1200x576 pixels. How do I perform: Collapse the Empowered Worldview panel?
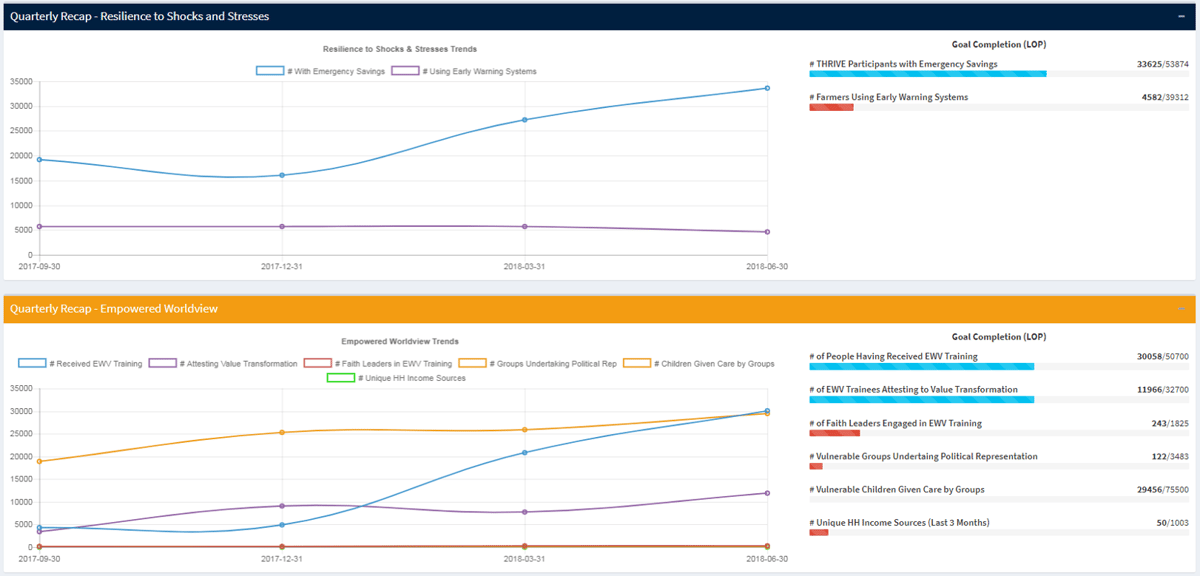1182,309
